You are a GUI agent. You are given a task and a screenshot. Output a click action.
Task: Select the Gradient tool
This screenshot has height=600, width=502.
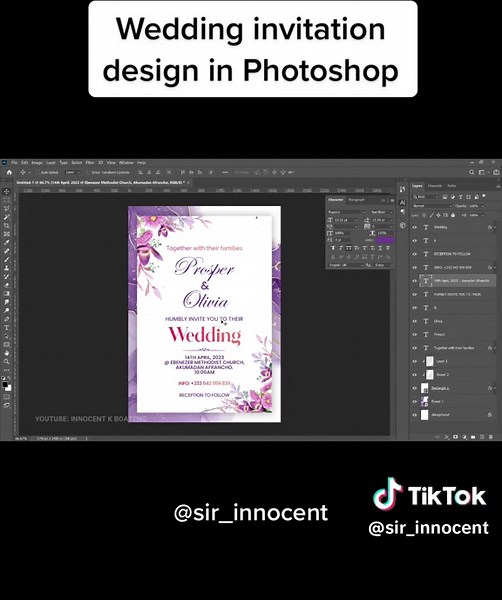click(x=7, y=293)
